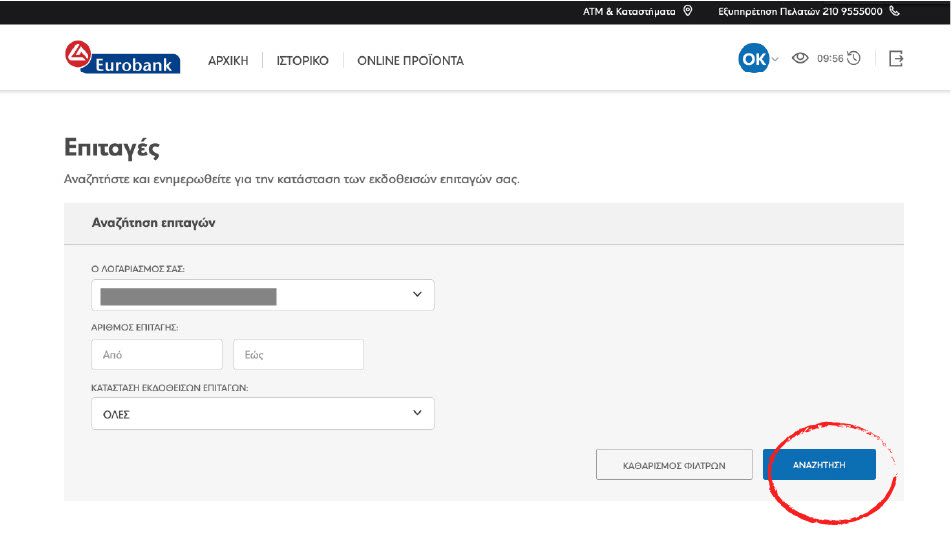Click the session timer clock icon
The image size is (952, 540).
point(854,59)
